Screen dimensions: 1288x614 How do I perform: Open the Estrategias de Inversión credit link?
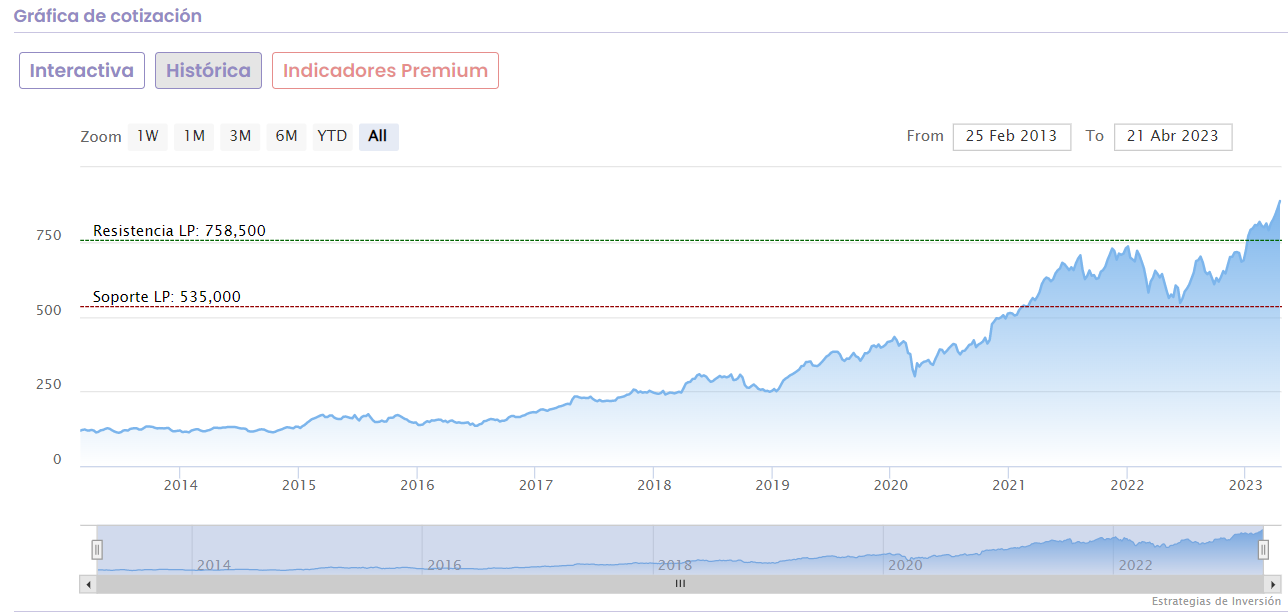(1215, 601)
